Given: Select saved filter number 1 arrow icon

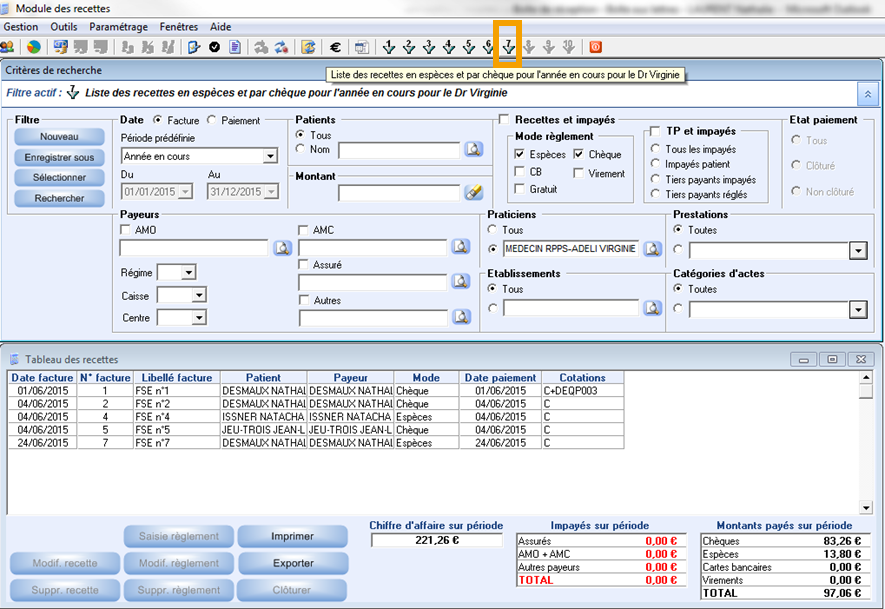Looking at the screenshot, I should (x=389, y=47).
